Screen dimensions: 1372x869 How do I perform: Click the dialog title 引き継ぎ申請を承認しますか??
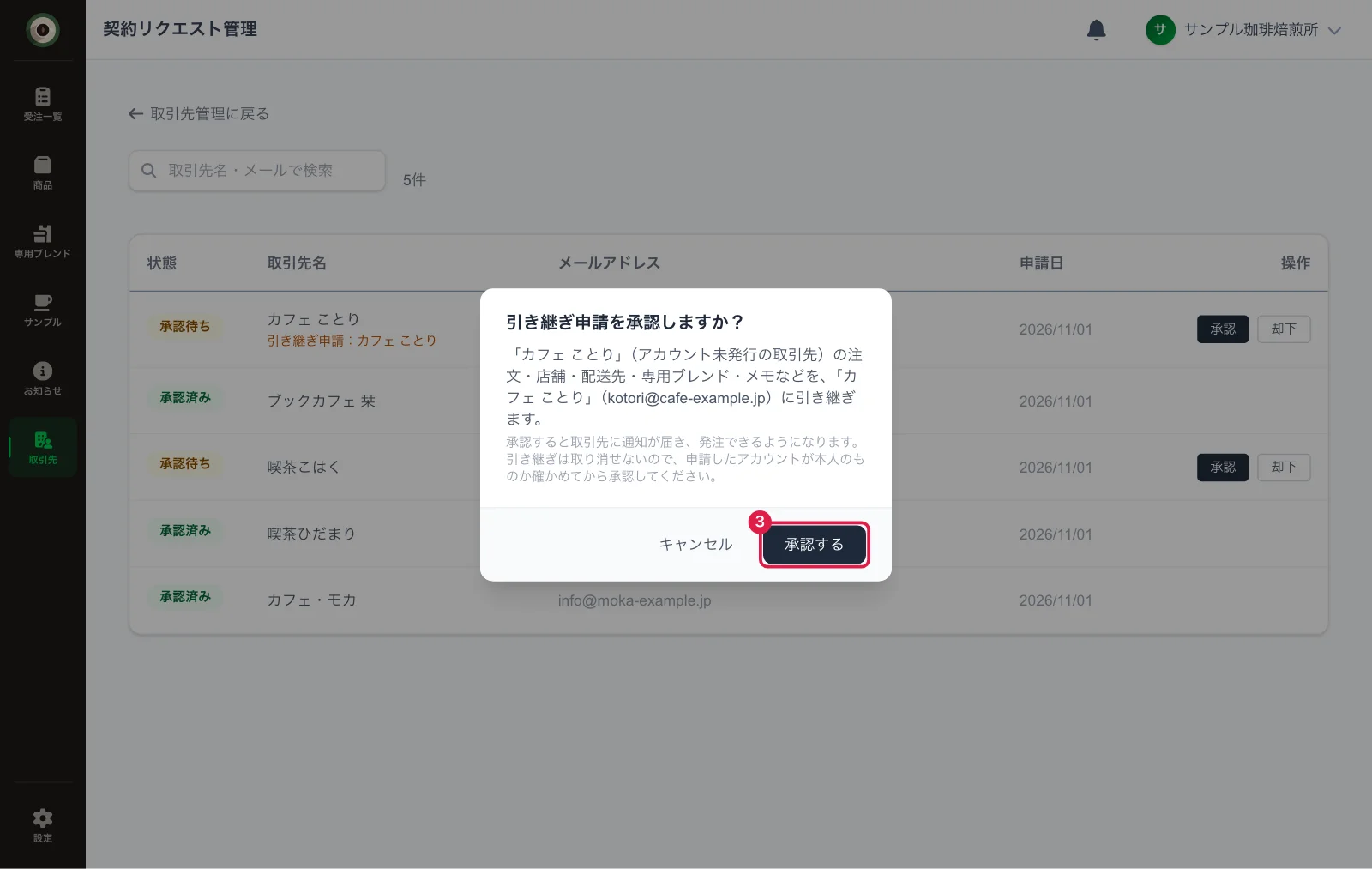(625, 323)
